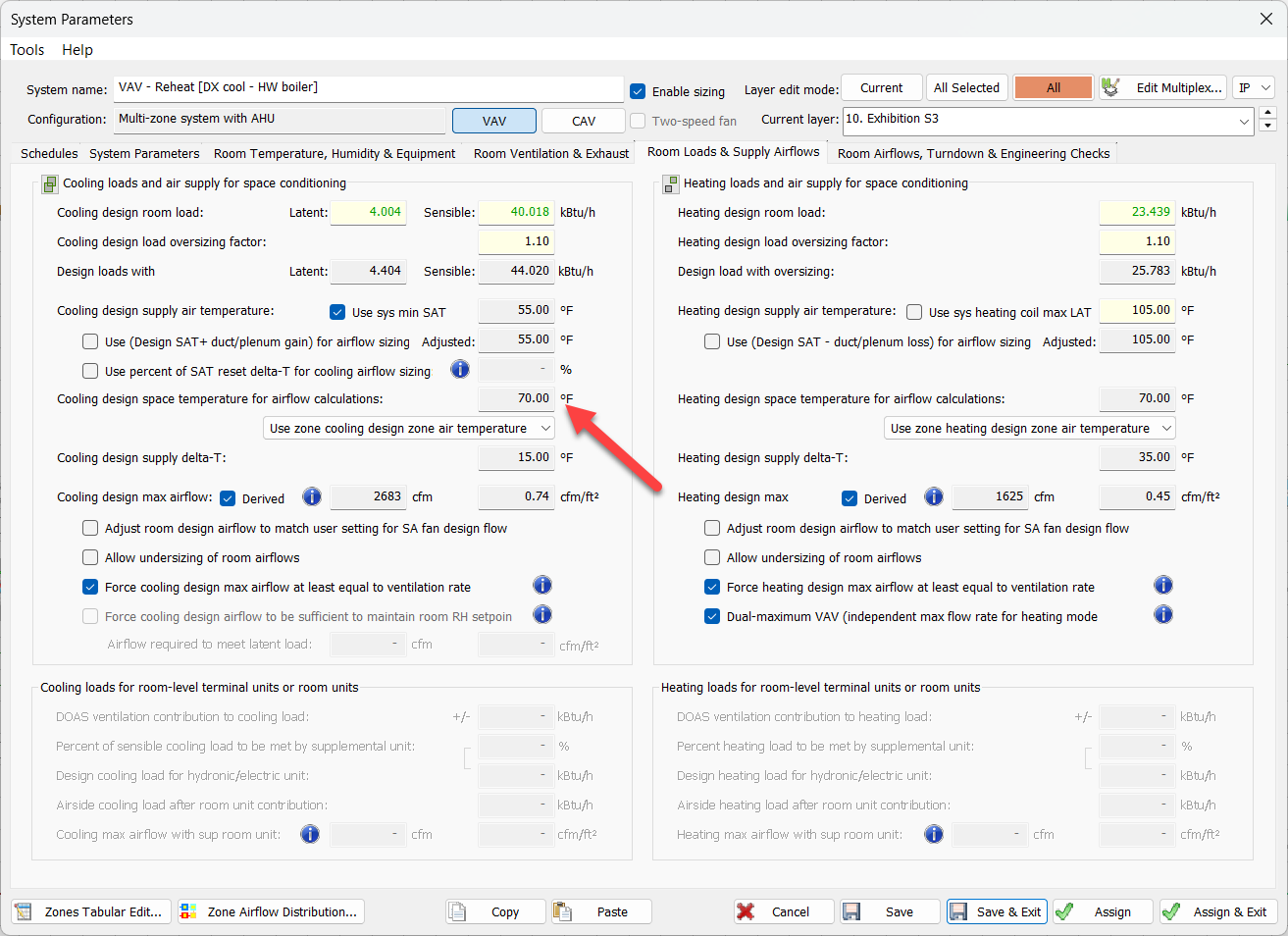Enable Allow undersizing of room airflows for cooling
Image resolution: width=1288 pixels, height=936 pixels.
click(90, 557)
